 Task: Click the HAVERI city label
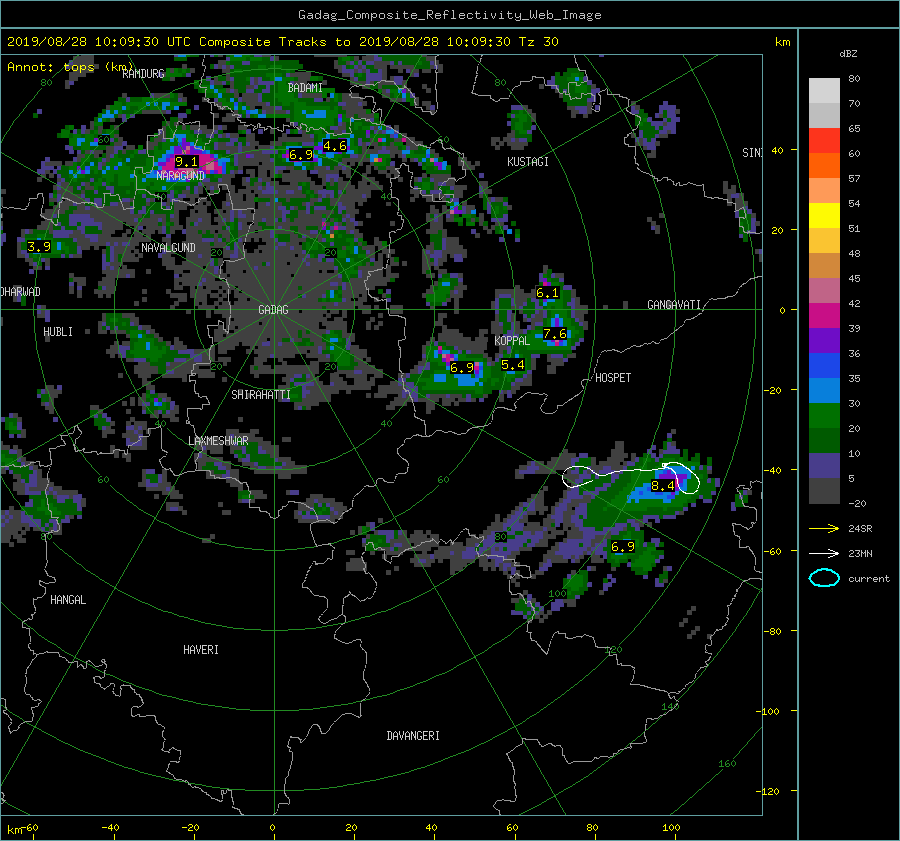click(201, 650)
